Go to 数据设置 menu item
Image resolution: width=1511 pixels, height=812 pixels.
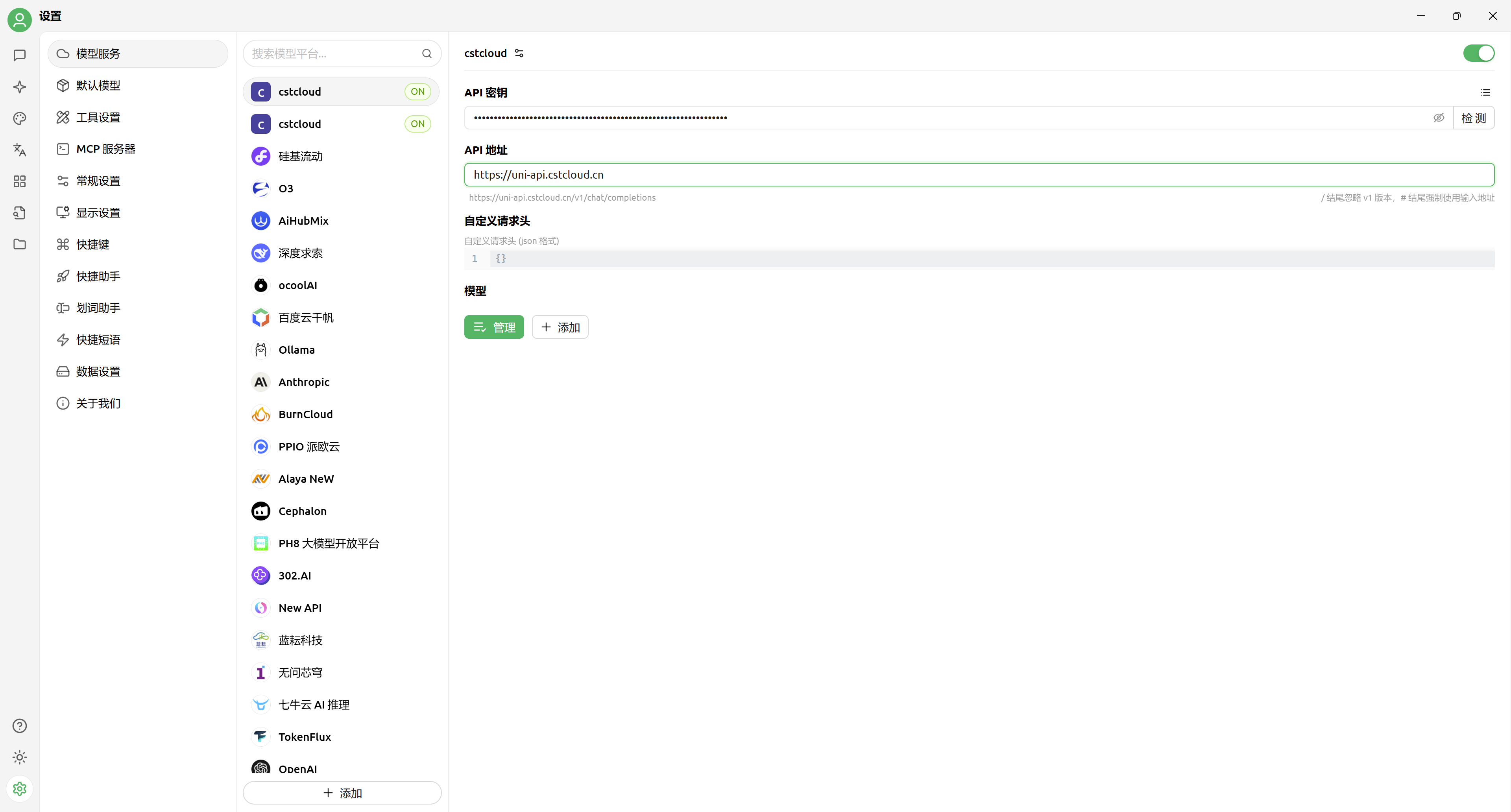coord(98,372)
